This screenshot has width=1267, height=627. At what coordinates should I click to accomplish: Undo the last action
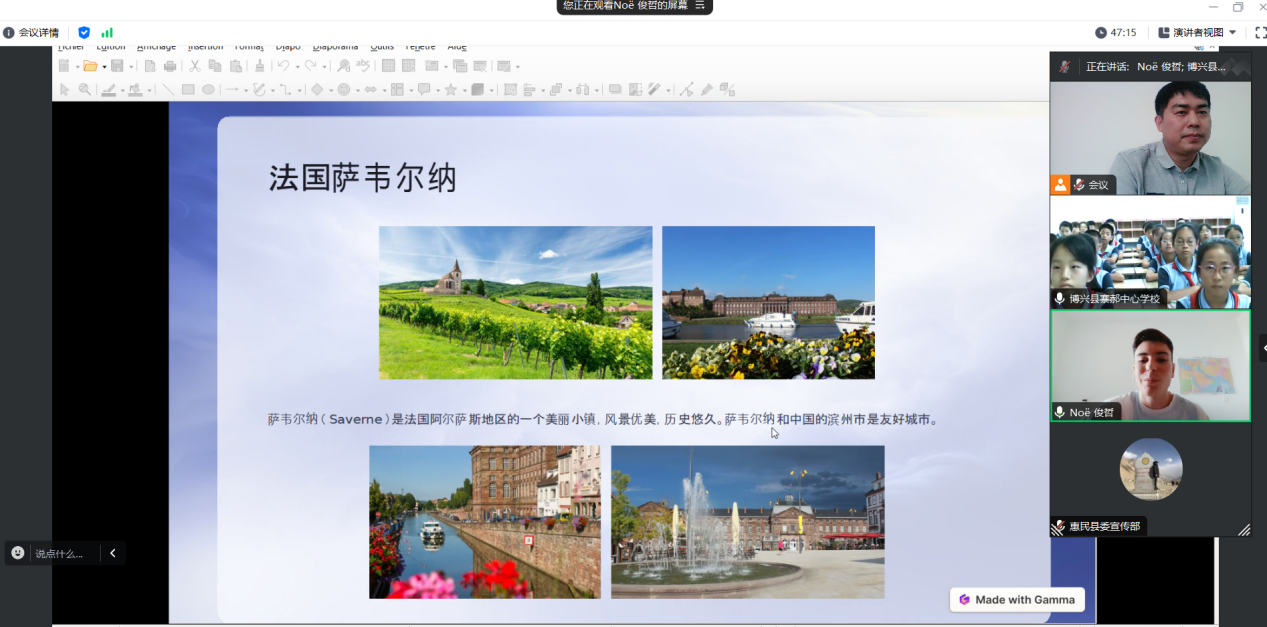coord(283,66)
